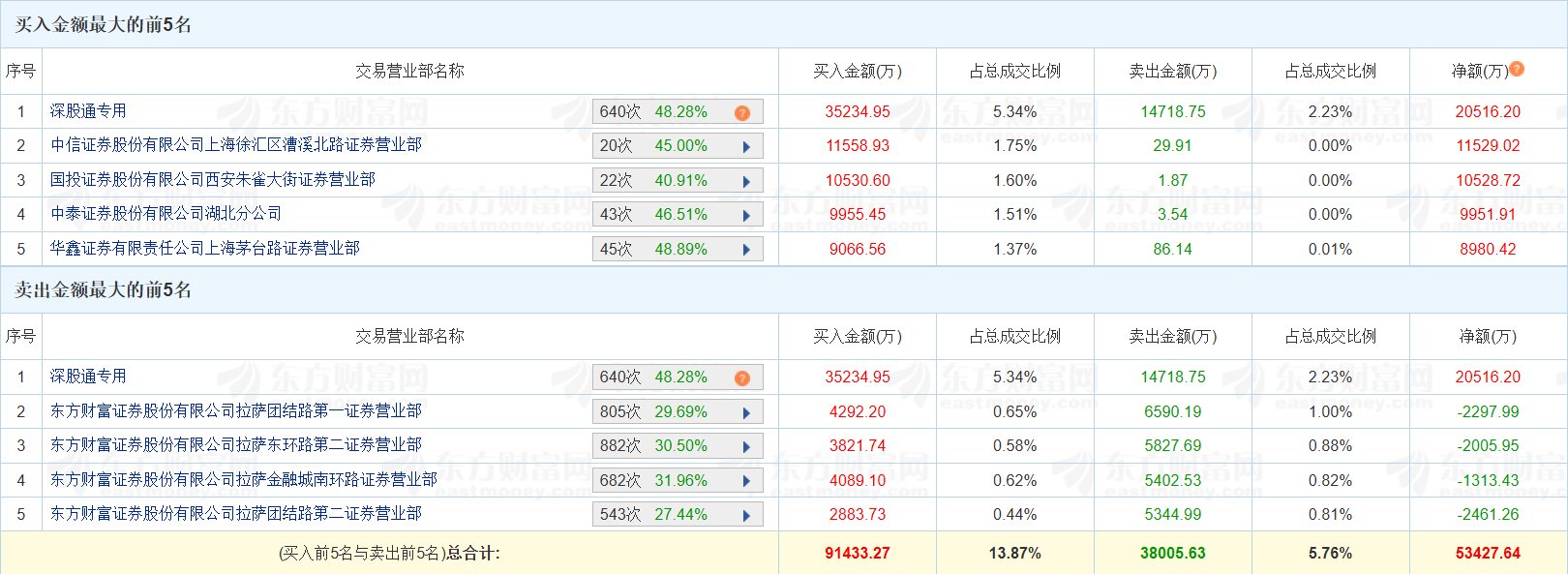The image size is (1568, 574).
Task: Click the help icon beside 净额(万) header
Action: pyautogui.click(x=1517, y=70)
